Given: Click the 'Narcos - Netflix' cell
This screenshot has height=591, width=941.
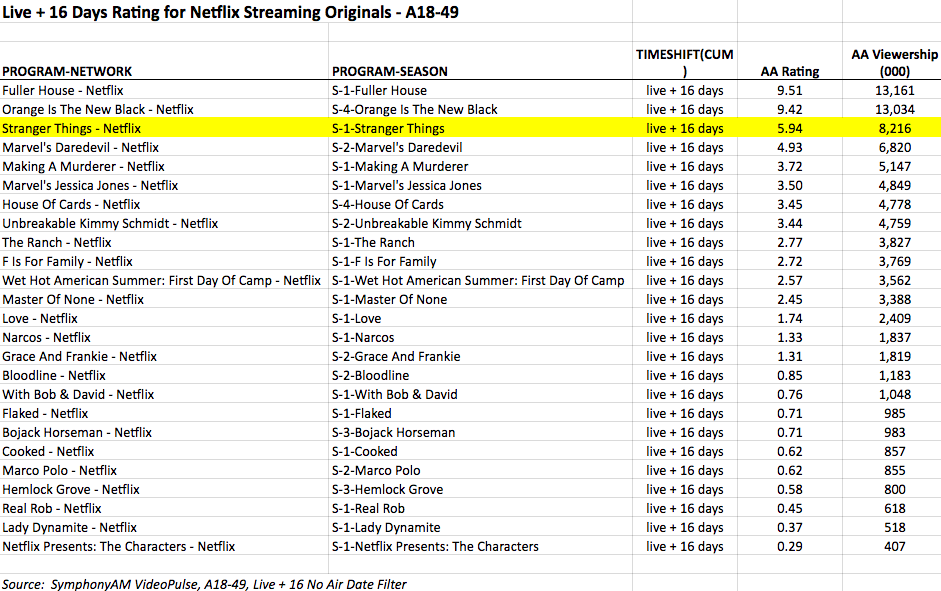Looking at the screenshot, I should click(46, 338).
